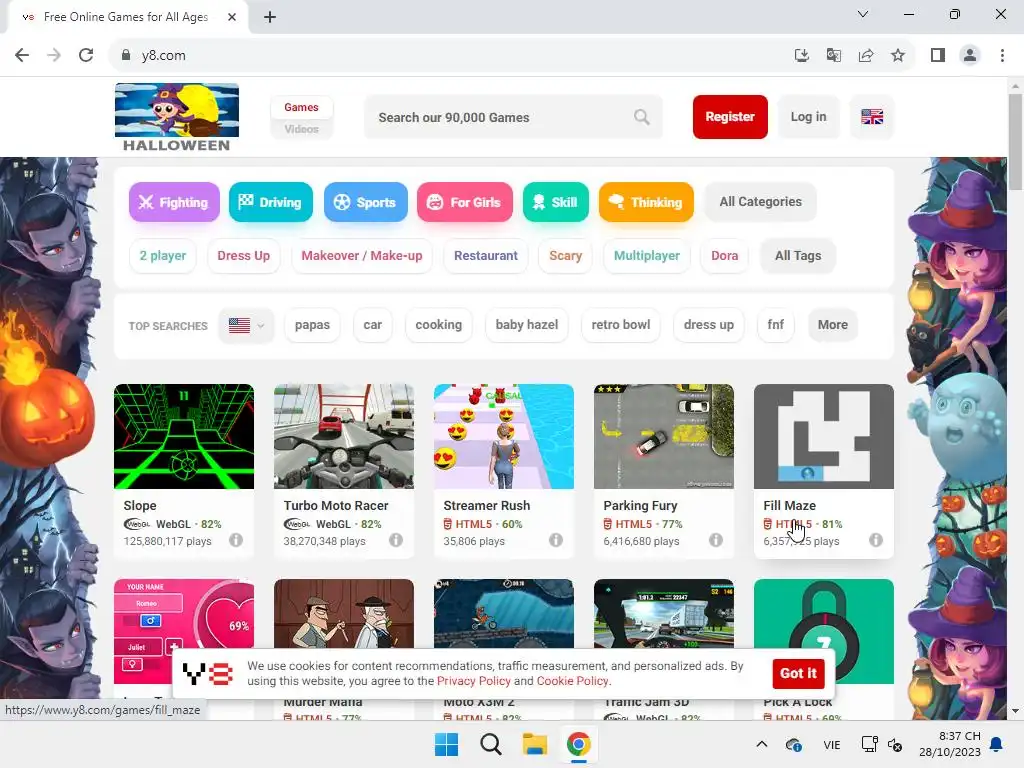Switch to the Videos tab
The width and height of the screenshot is (1024, 768).
301,129
